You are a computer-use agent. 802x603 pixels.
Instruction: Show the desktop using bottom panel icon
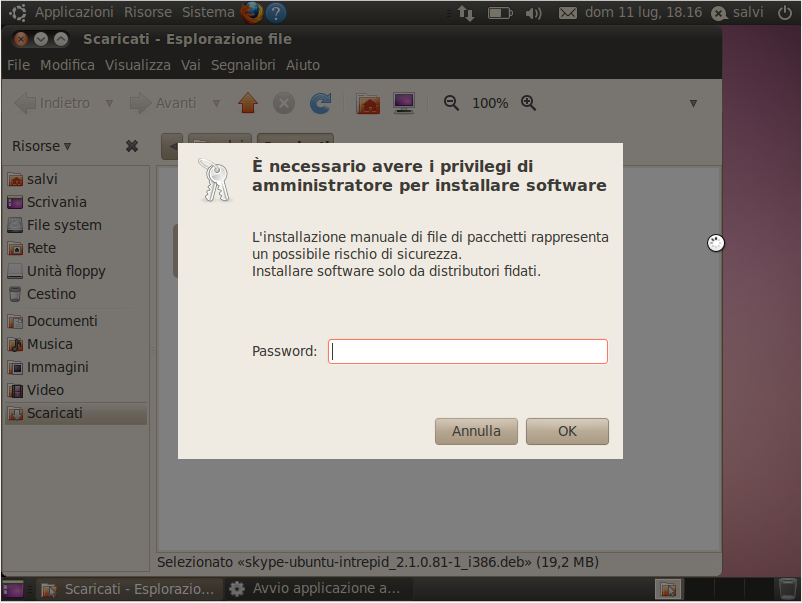13,589
